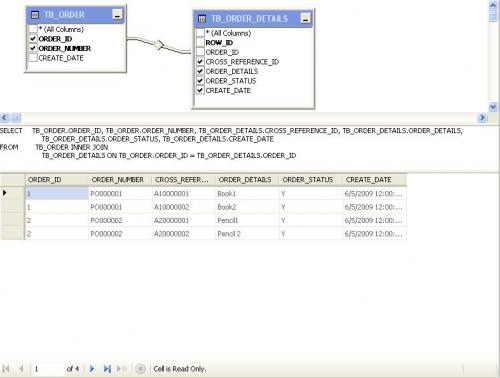Go to previous record in navigator
This screenshot has width=500, height=378.
pos(22,369)
